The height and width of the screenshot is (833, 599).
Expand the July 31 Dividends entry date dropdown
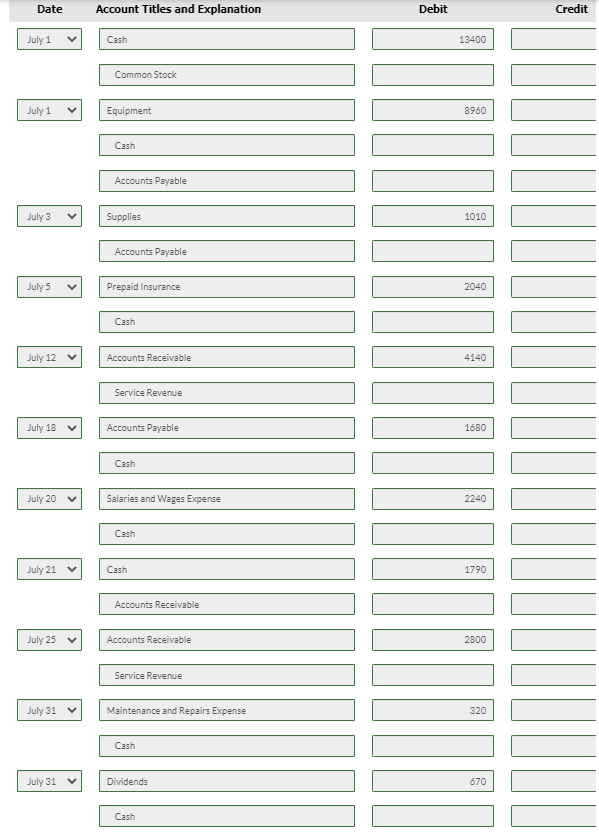point(49,781)
